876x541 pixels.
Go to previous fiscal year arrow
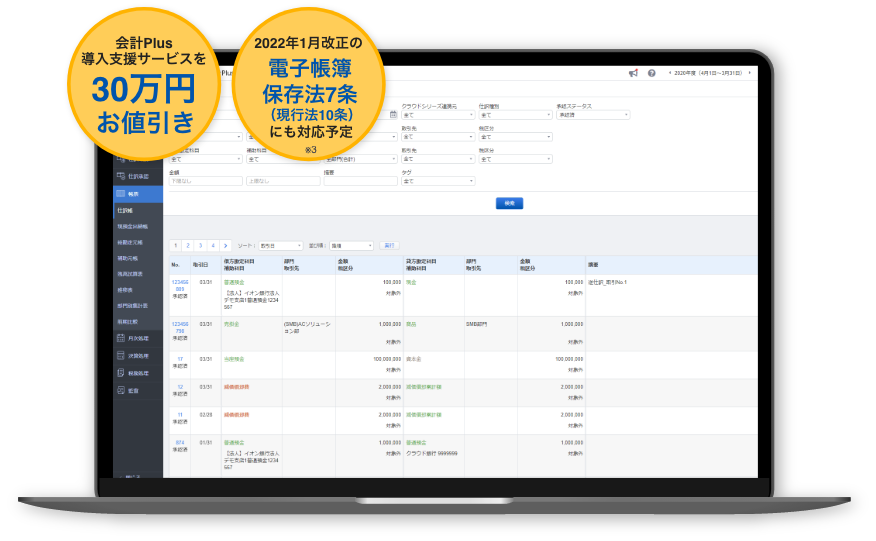click(669, 73)
